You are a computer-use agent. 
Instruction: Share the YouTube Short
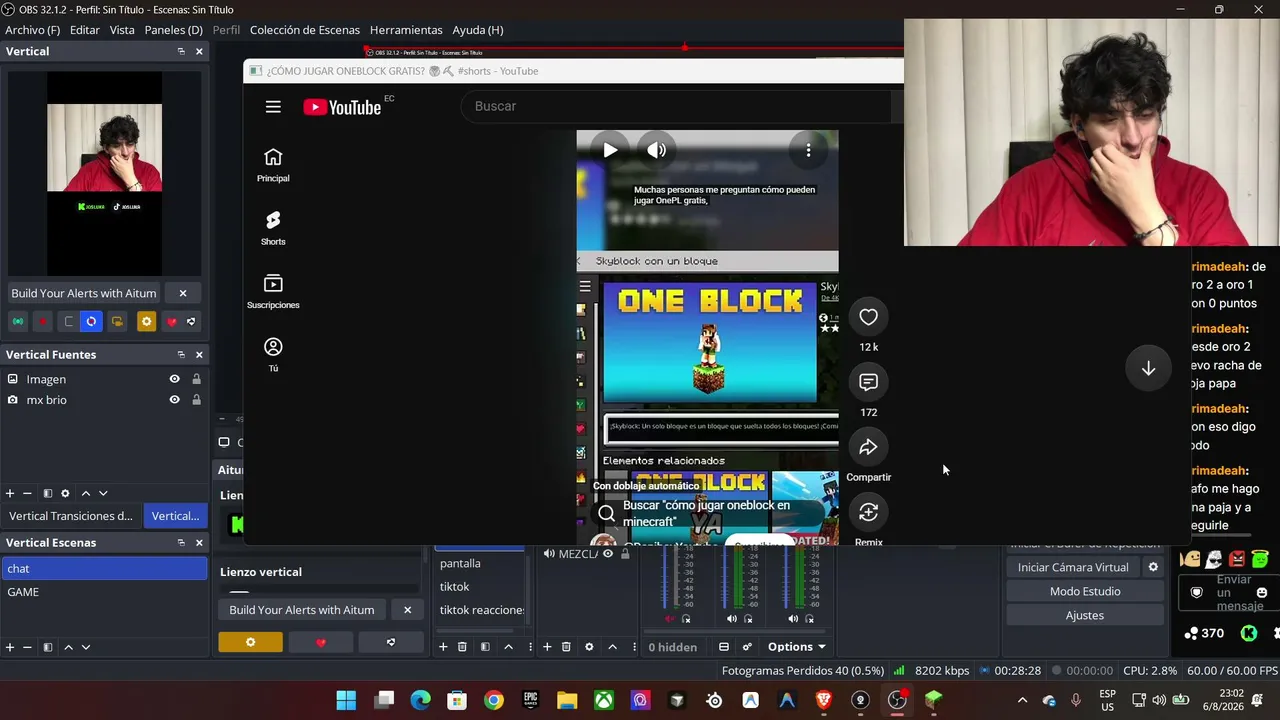[x=868, y=447]
